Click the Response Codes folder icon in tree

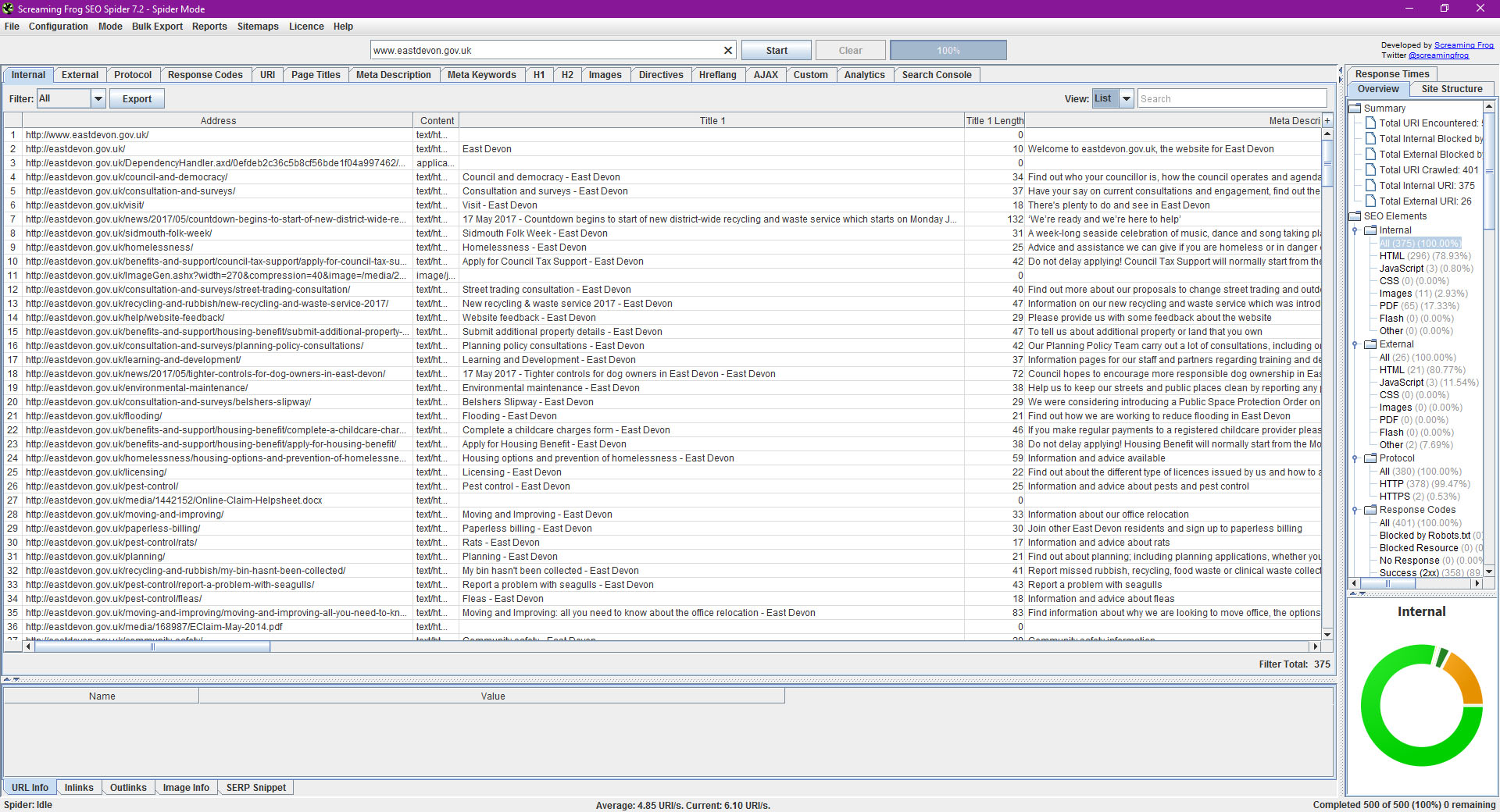[x=1370, y=510]
